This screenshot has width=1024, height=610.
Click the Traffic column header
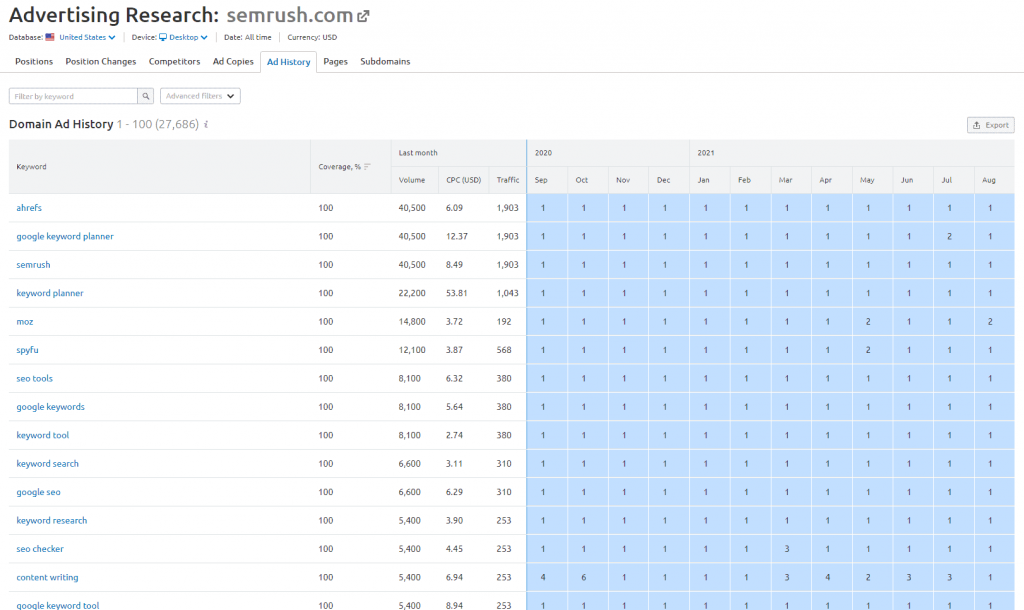tap(507, 180)
